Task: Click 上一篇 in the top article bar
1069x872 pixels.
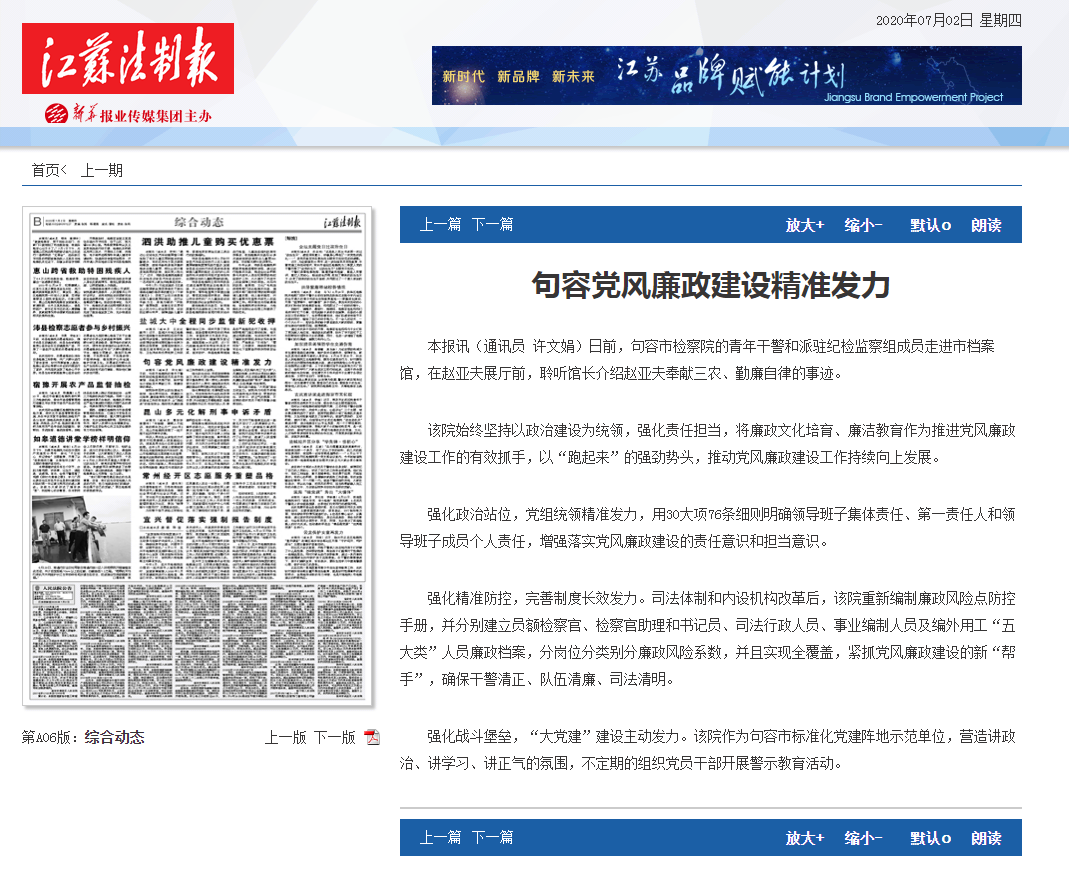Action: coord(440,224)
